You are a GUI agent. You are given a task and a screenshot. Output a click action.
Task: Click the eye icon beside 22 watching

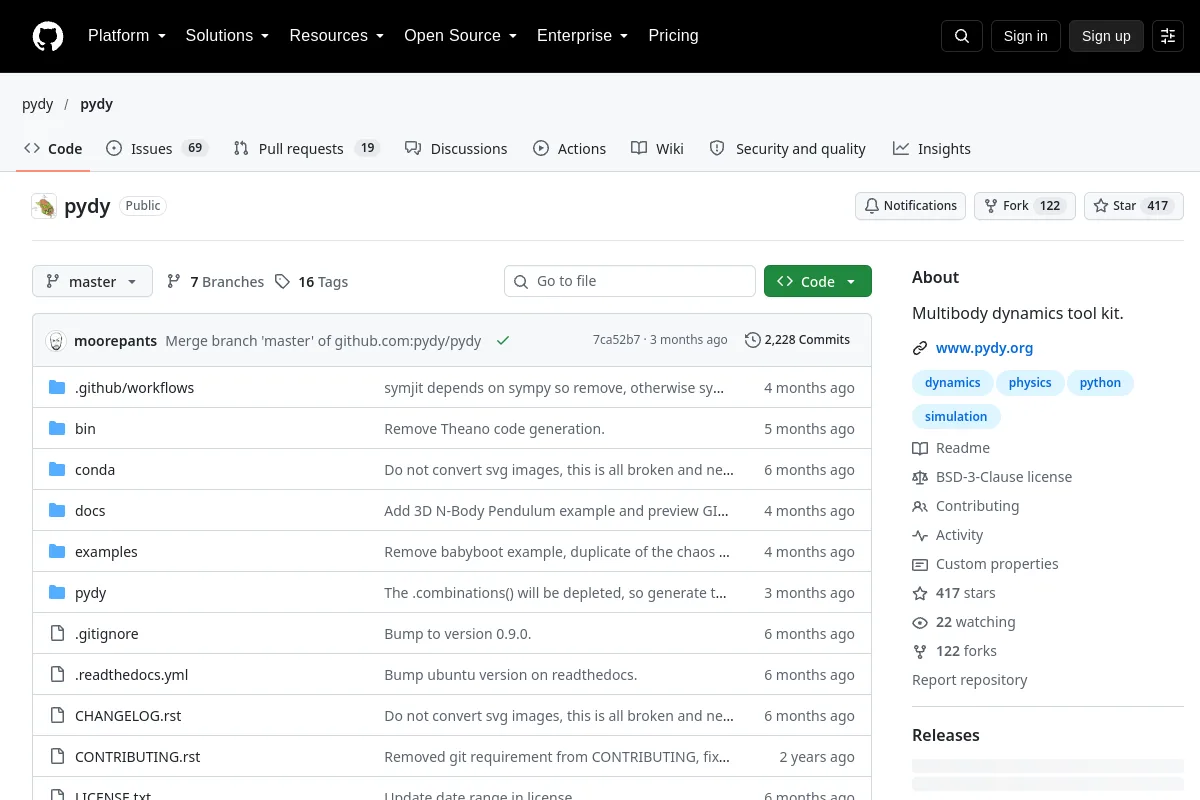pos(920,623)
